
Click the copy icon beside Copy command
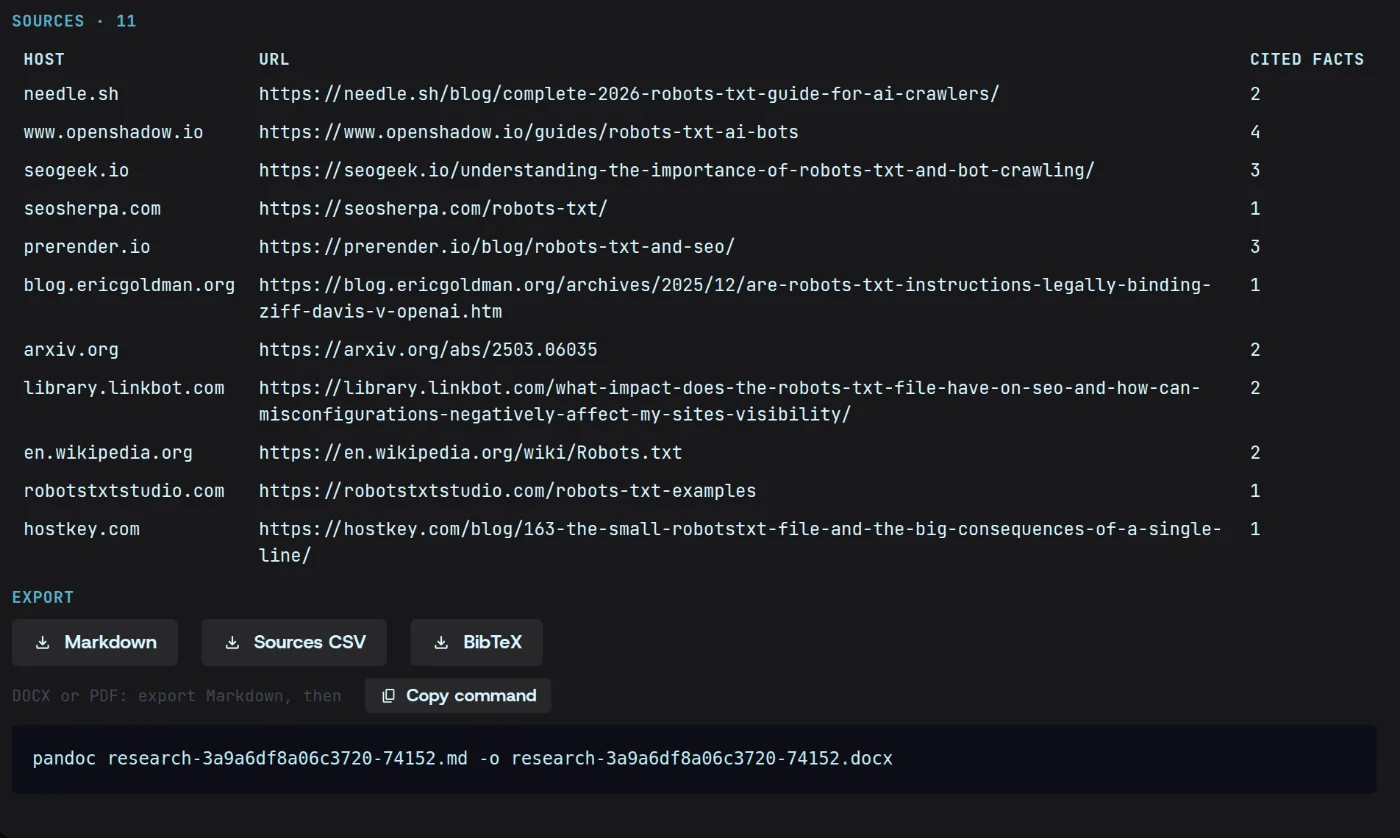pyautogui.click(x=389, y=696)
